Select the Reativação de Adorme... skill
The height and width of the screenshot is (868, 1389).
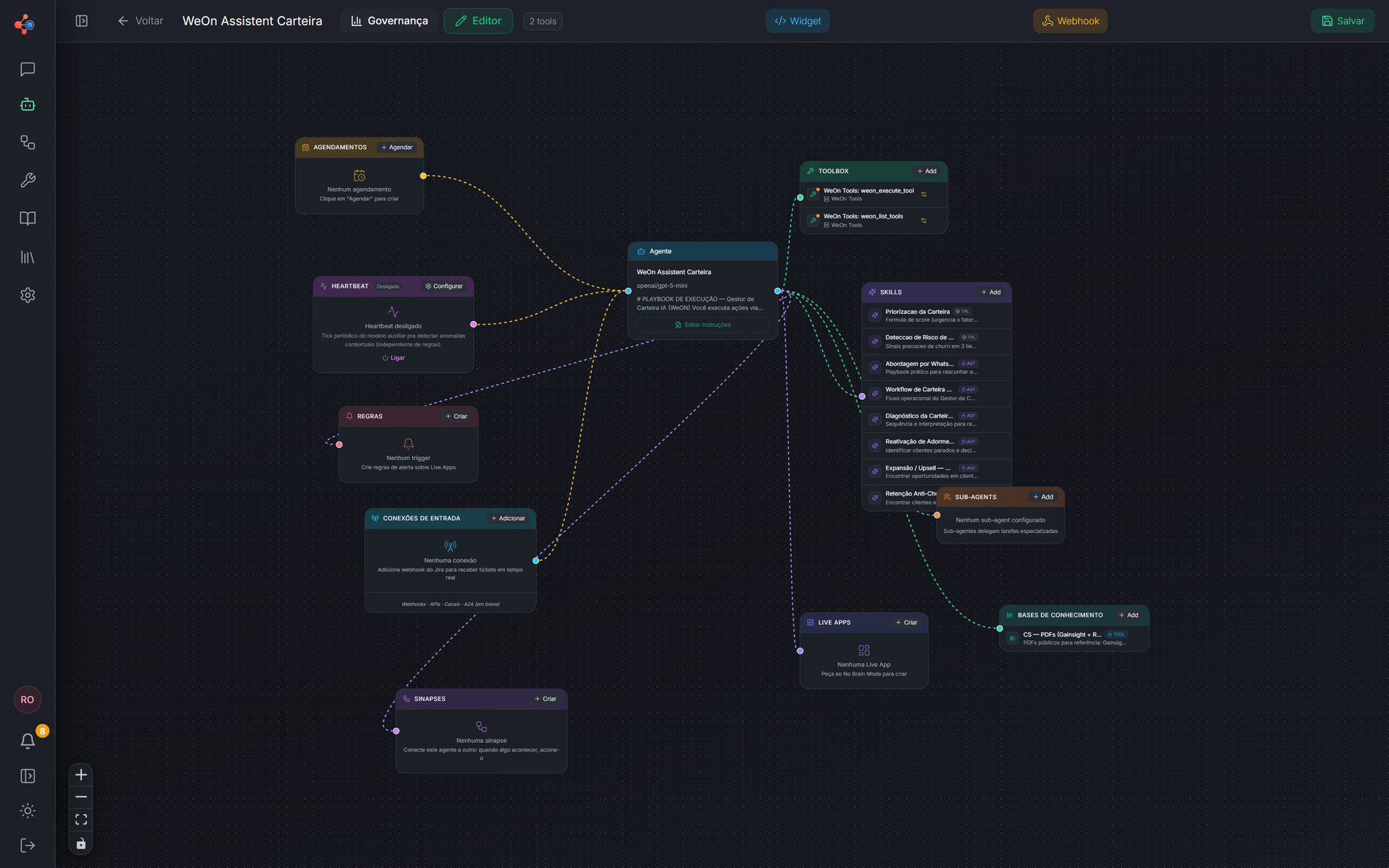[936, 446]
